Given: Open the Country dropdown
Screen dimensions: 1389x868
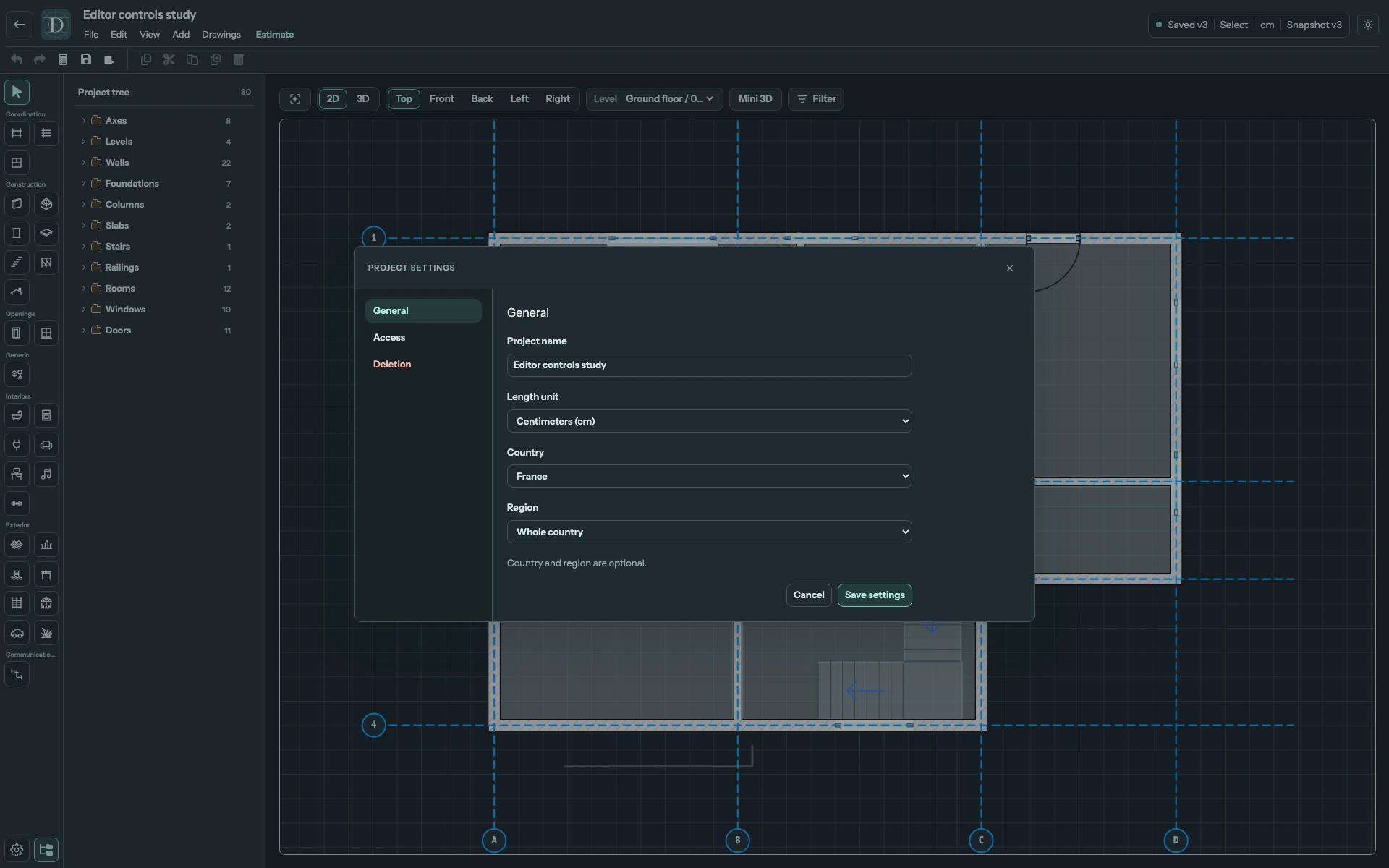Looking at the screenshot, I should click(709, 476).
